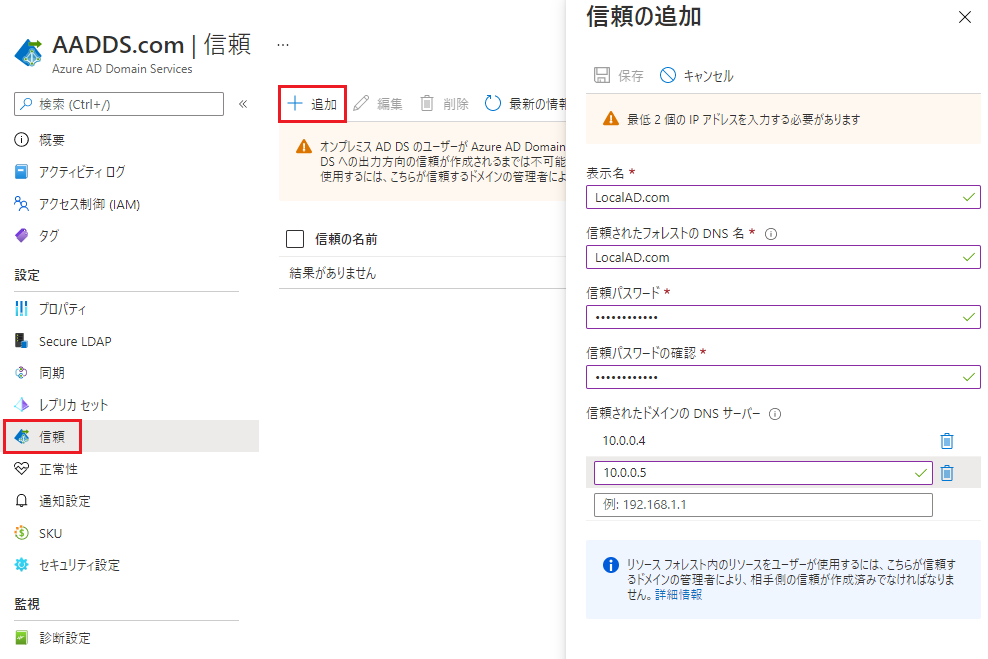The image size is (988, 659).
Task: Click the 信頼パスワード field
Action: 783,317
